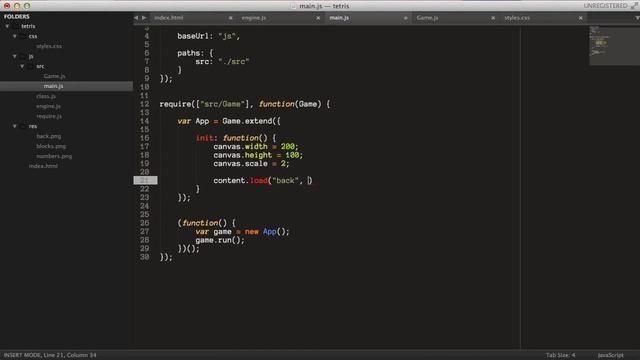
Task: Open Game.js from the sidebar
Action: 54,76
